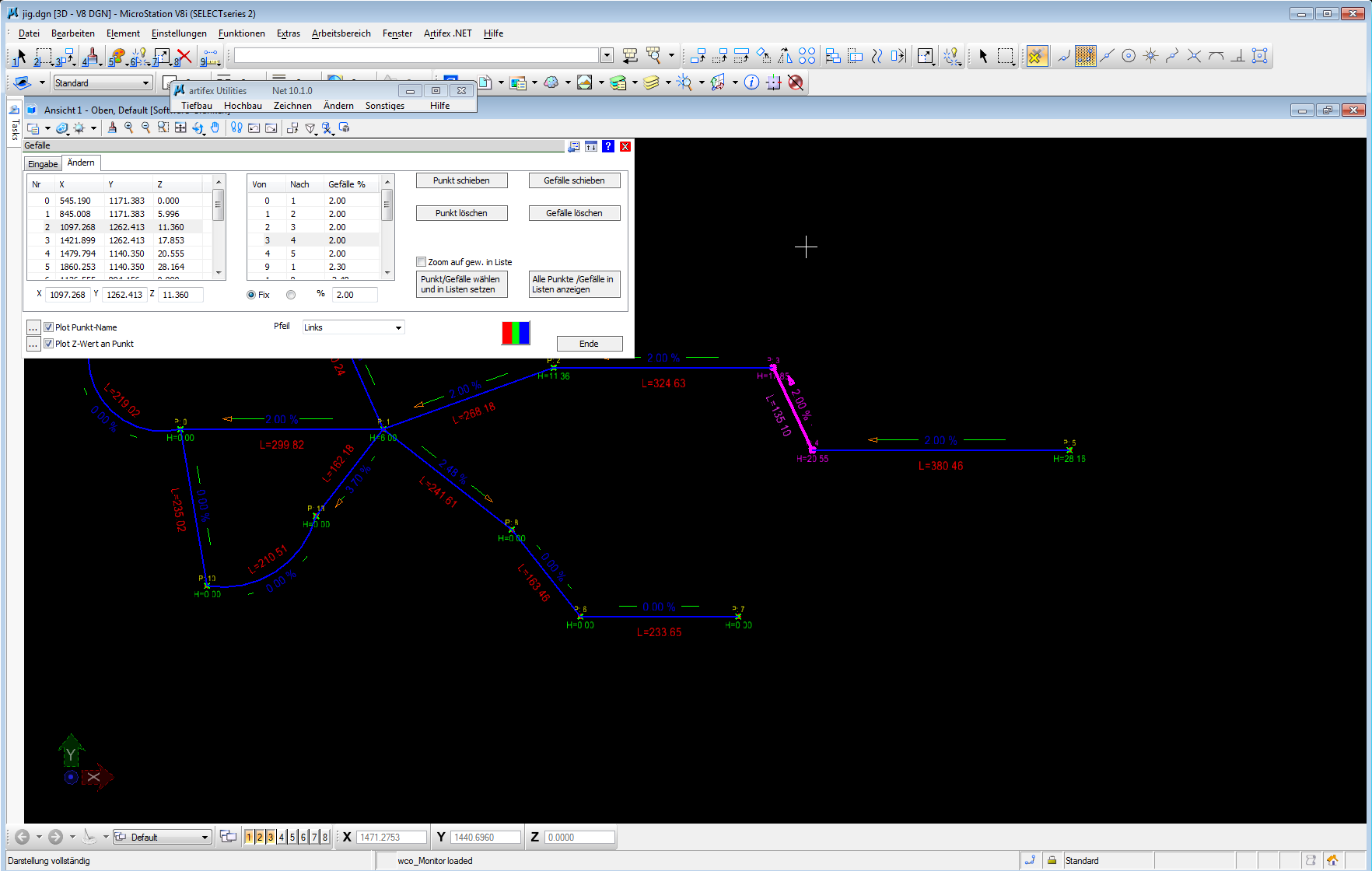Screen dimensions: 1372x871
Task: Open the Arbeitsbereich menu
Action: tap(341, 33)
